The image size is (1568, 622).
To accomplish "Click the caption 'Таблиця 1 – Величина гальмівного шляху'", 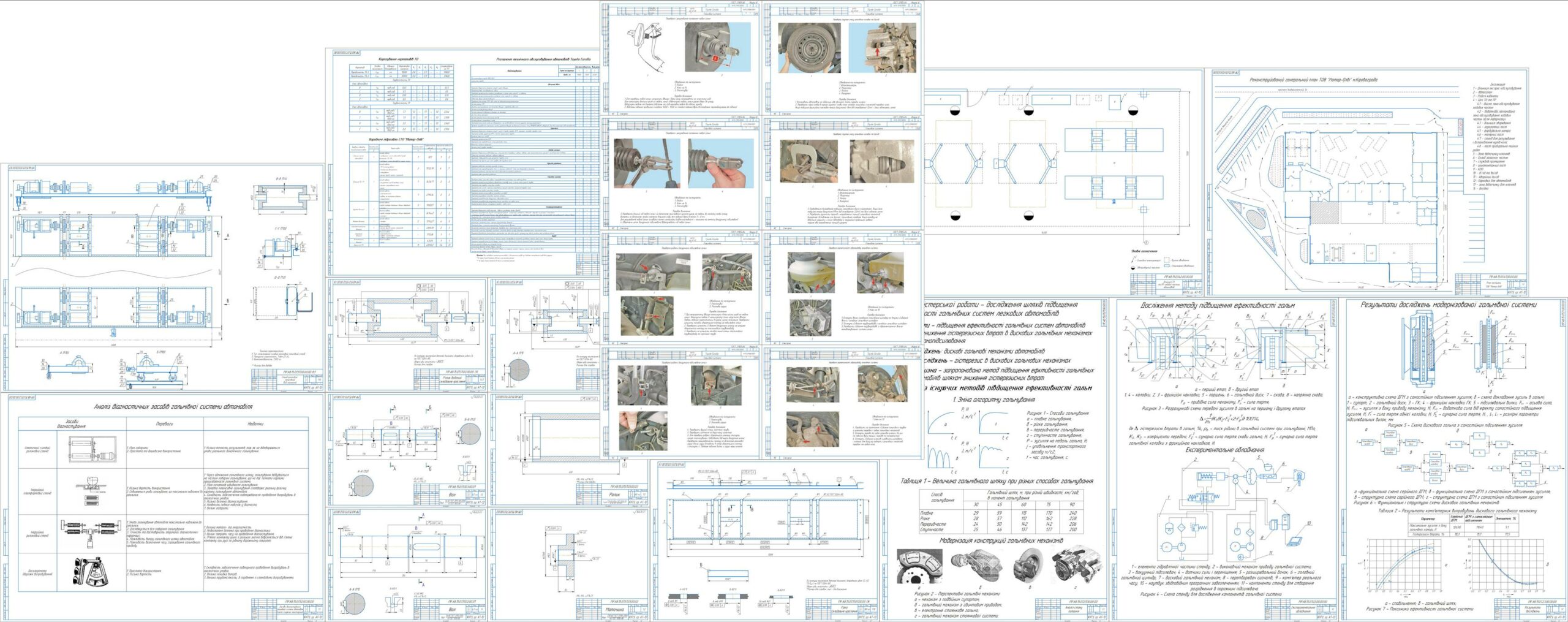I will pyautogui.click(x=997, y=481).
